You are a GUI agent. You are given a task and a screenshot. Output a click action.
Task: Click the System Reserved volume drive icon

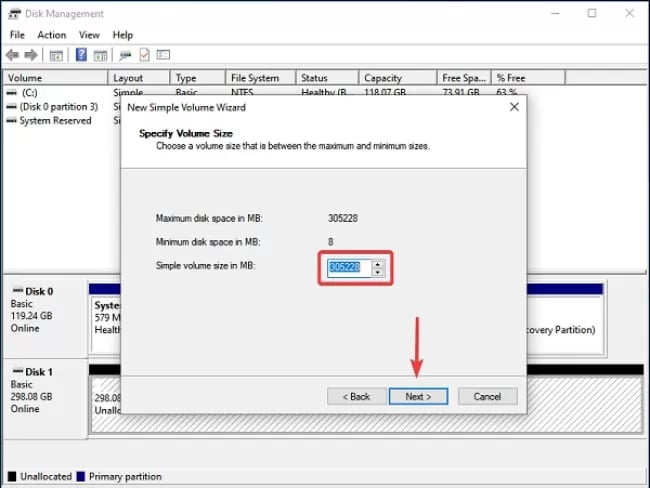click(x=11, y=121)
